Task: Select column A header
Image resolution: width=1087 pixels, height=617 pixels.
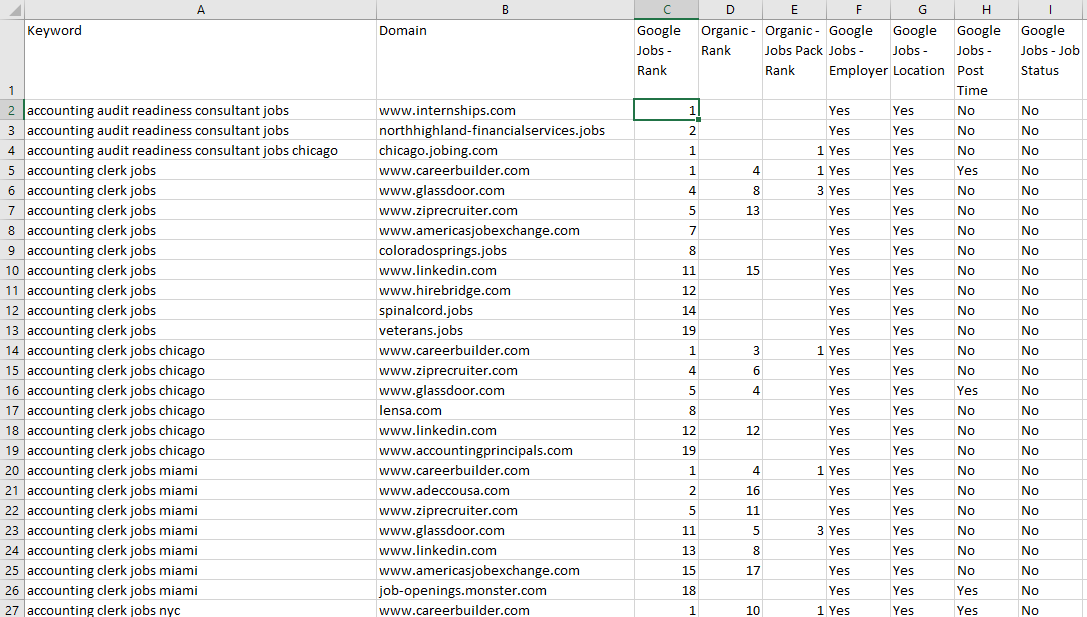Action: point(200,9)
